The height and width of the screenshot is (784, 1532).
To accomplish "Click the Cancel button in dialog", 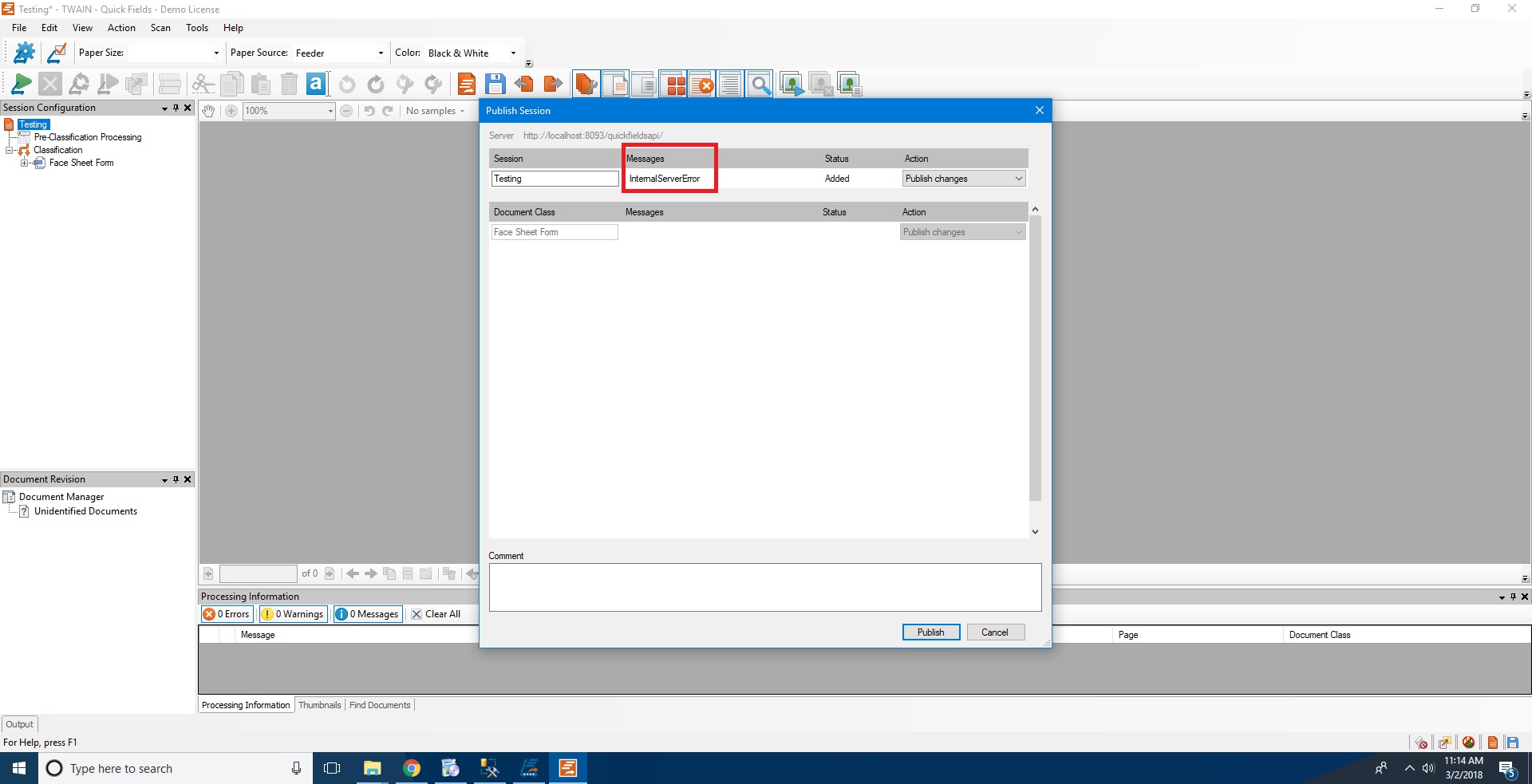I will point(994,632).
